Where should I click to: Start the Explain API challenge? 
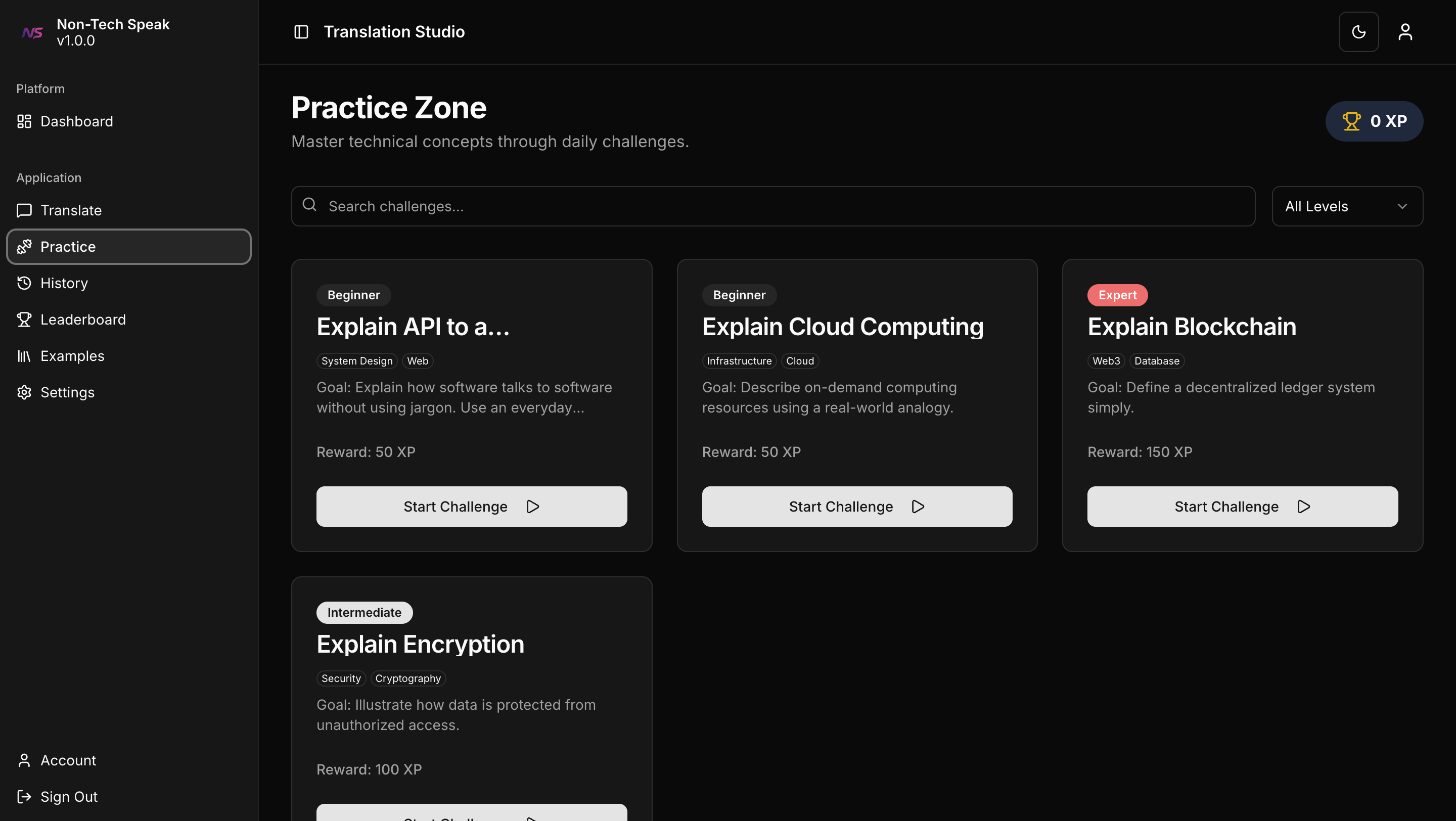click(471, 506)
